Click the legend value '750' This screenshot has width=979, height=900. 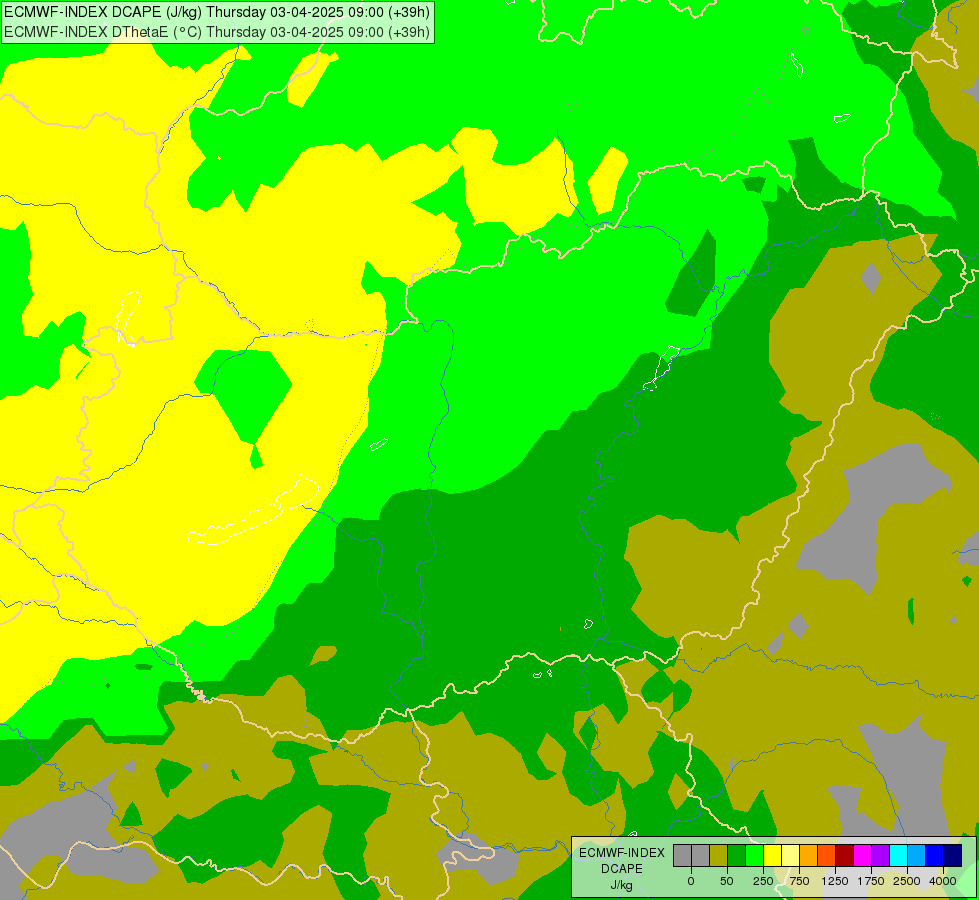(x=799, y=881)
